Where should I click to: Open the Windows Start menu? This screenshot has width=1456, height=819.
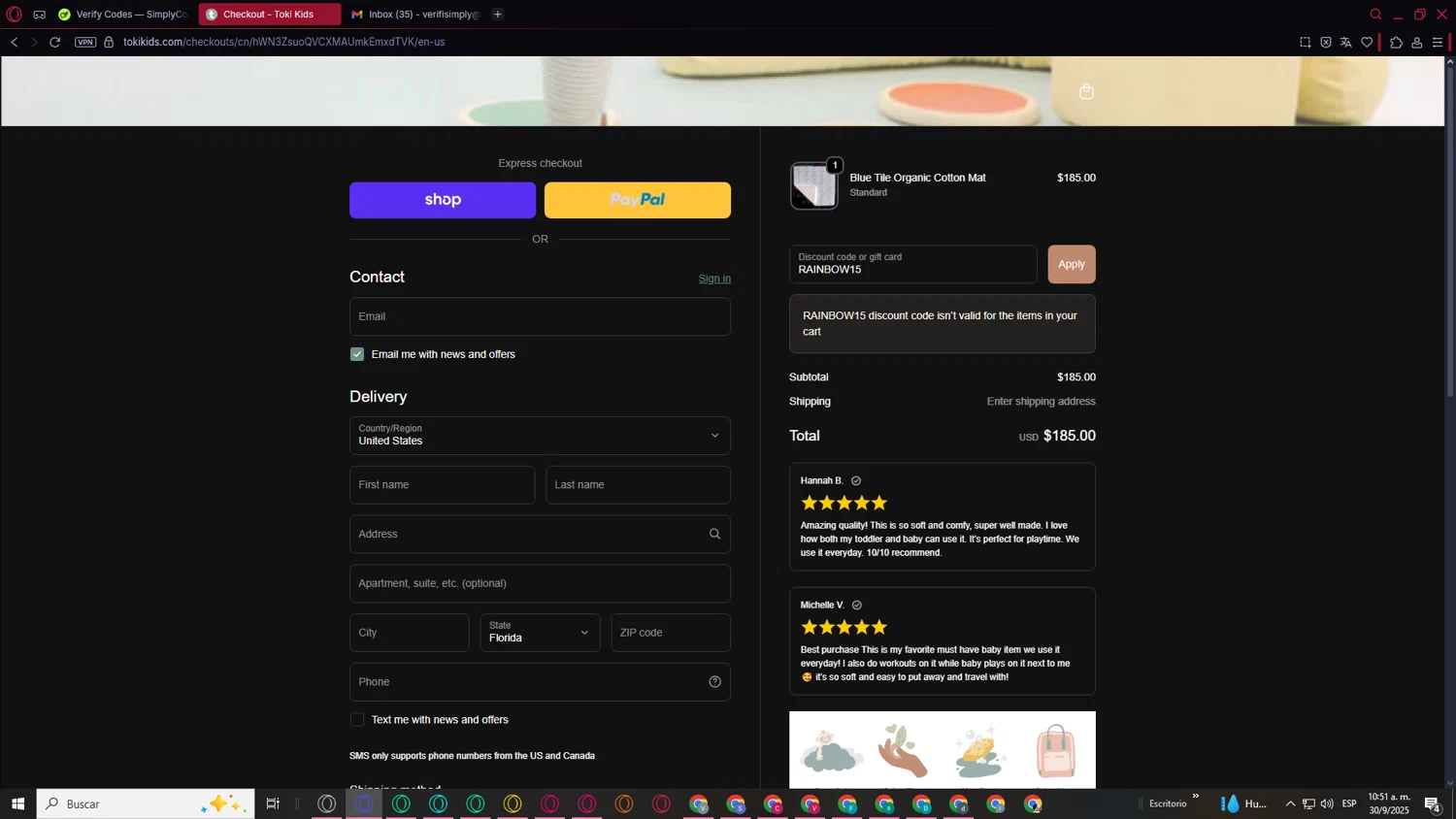[x=17, y=803]
